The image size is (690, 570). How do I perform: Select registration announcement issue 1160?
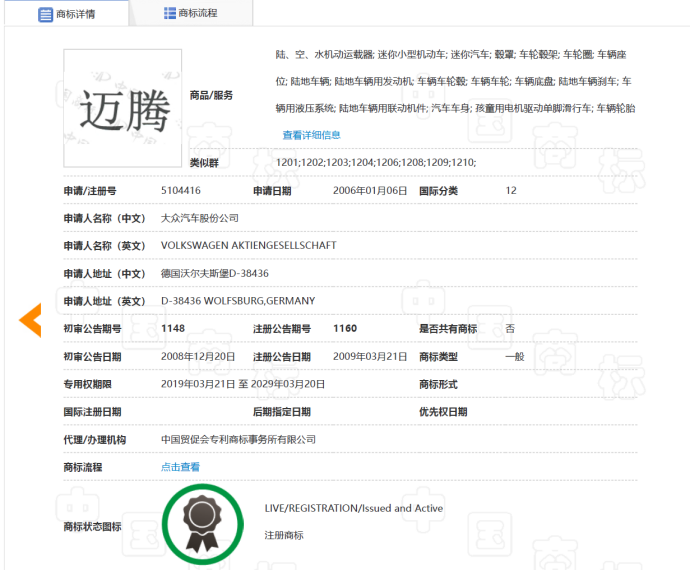(345, 328)
